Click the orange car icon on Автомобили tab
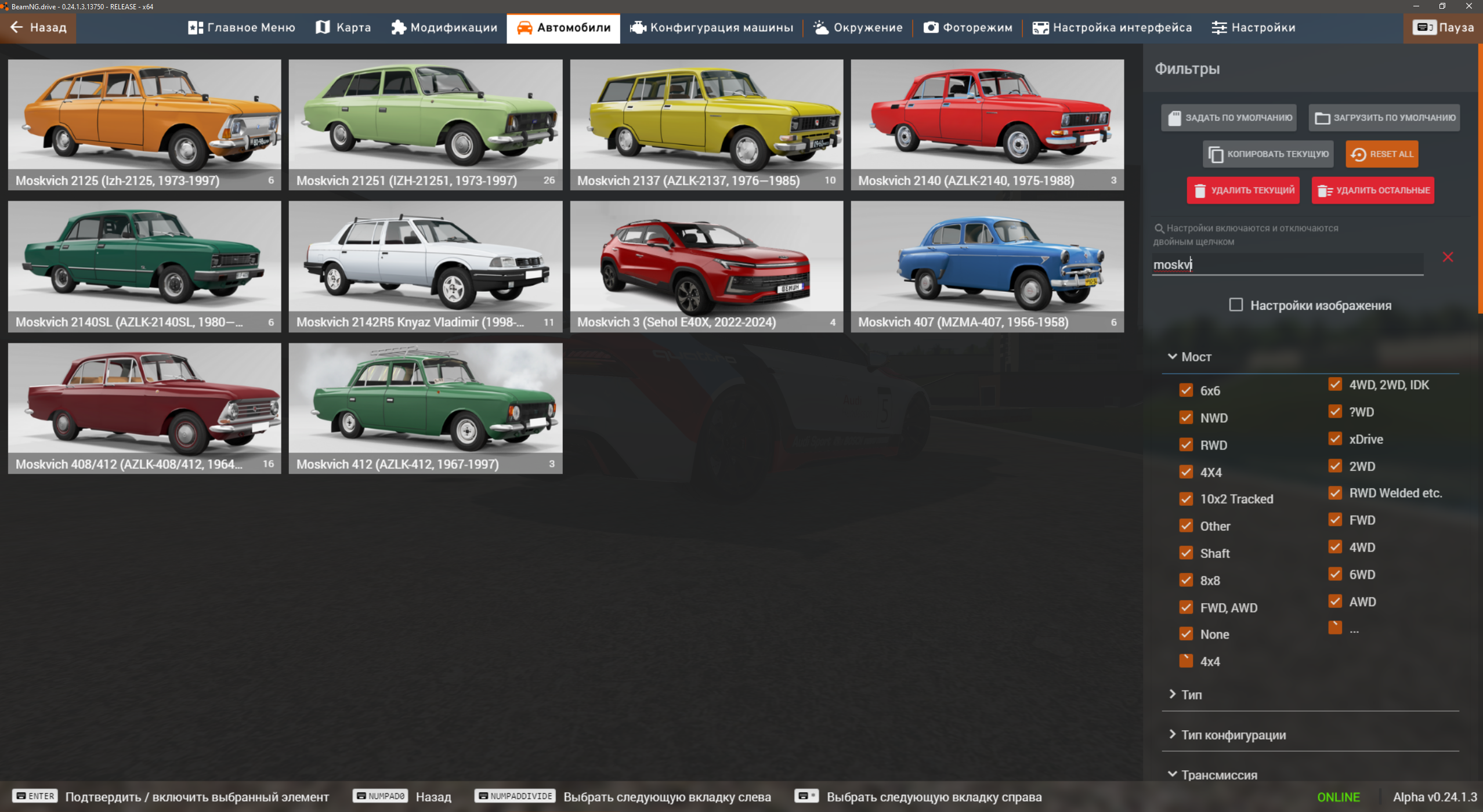 [x=524, y=28]
